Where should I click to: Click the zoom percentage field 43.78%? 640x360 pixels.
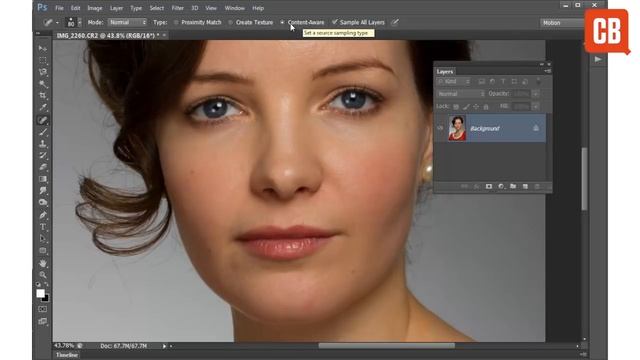click(64, 346)
